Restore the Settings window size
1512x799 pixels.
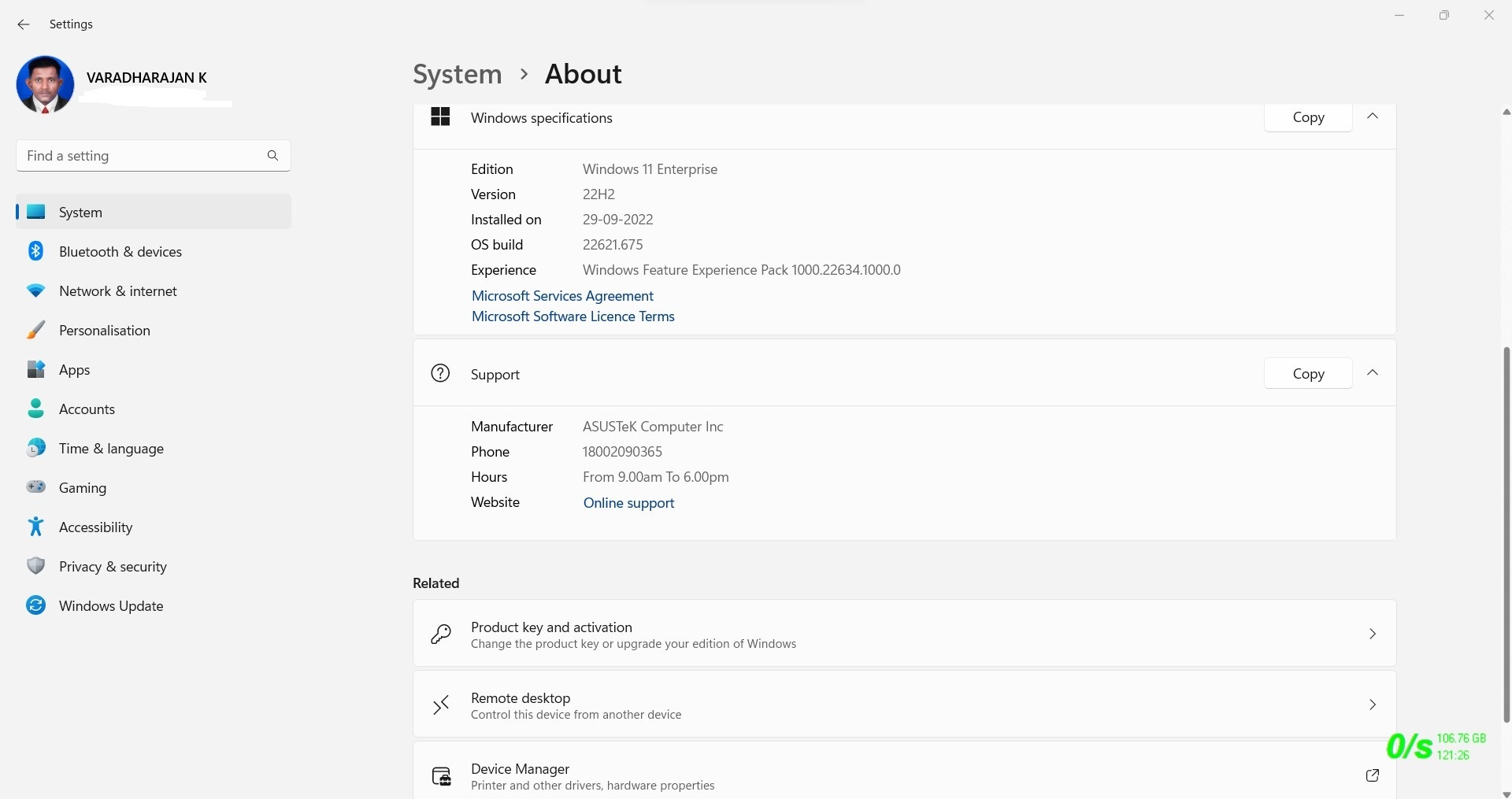click(x=1443, y=16)
